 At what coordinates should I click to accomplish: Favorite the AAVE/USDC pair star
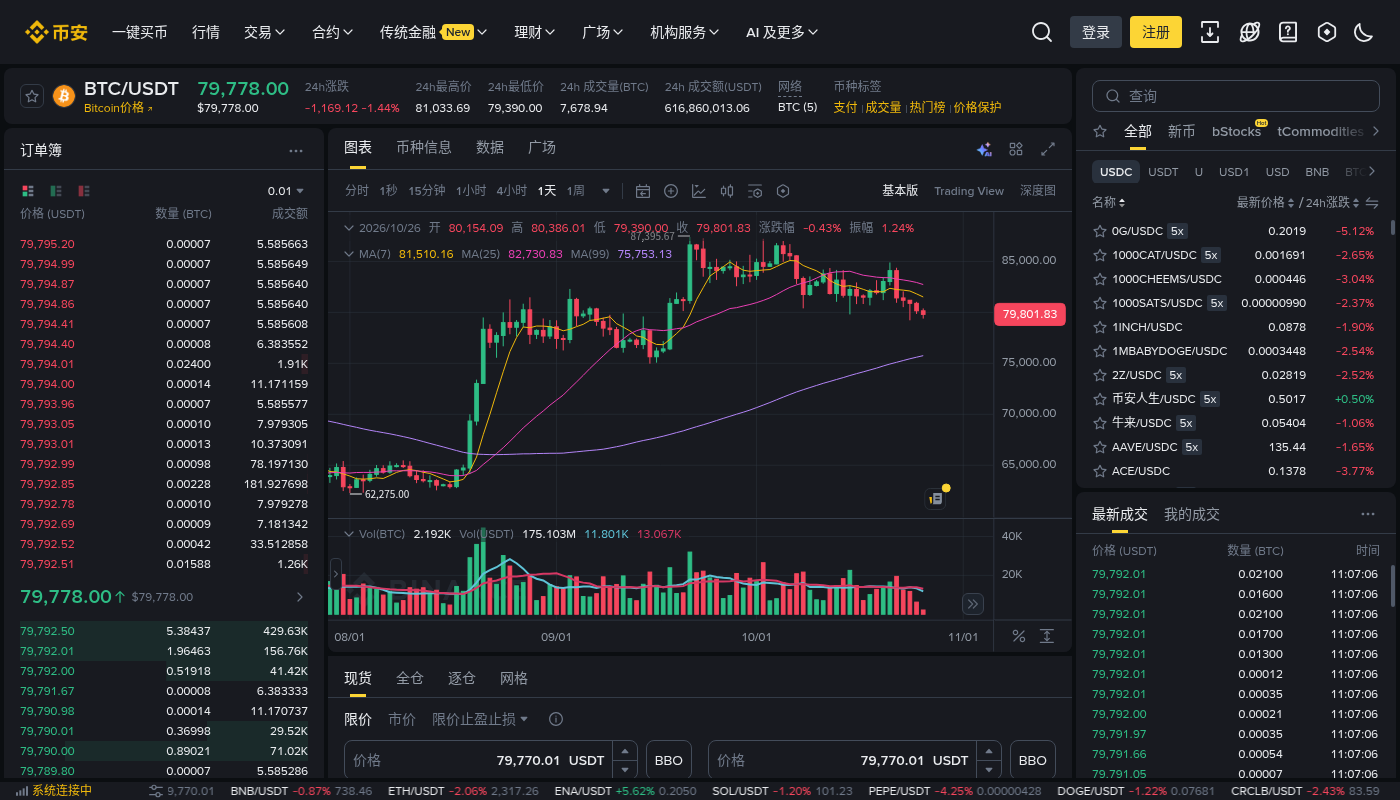tap(1100, 447)
